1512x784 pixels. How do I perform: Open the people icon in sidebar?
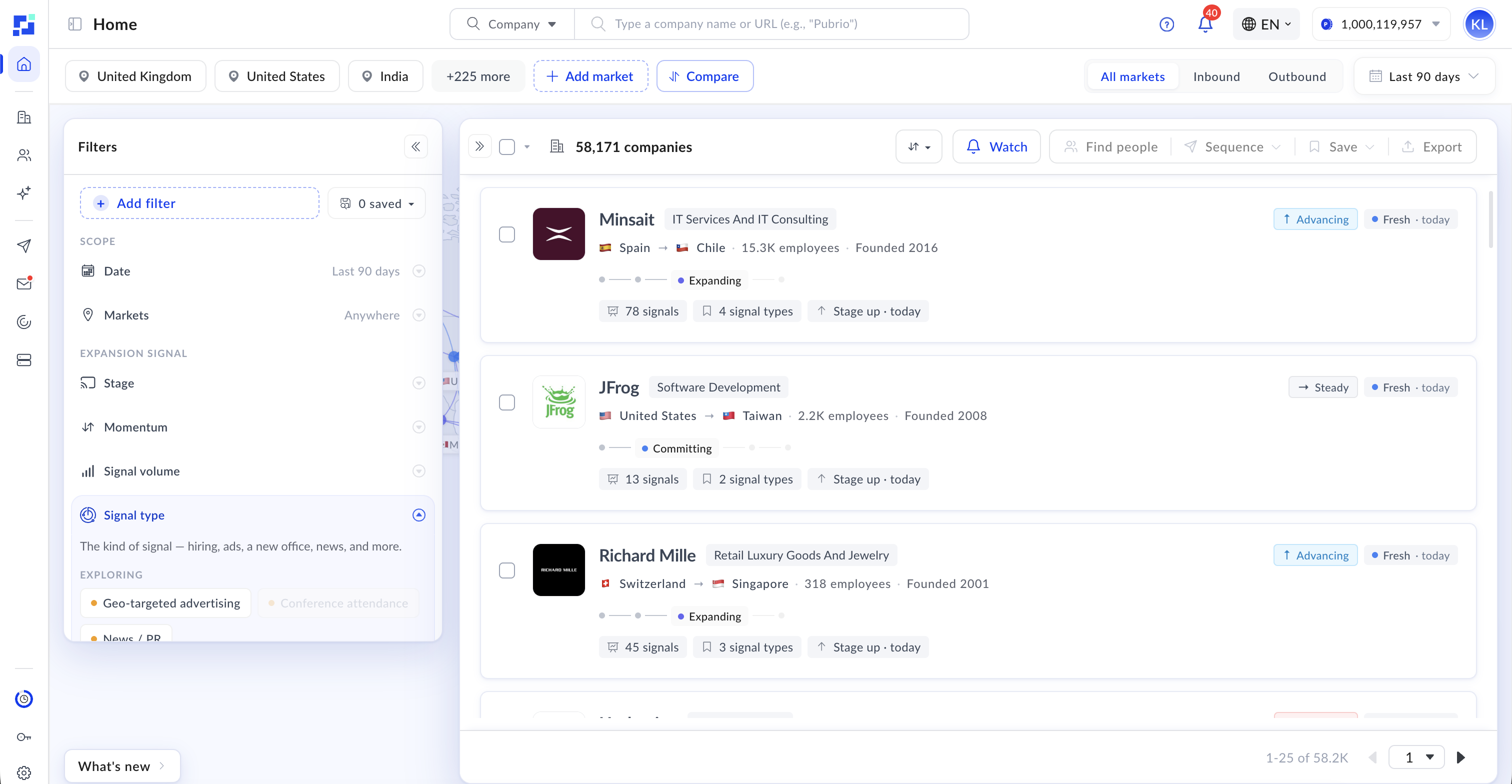[x=24, y=155]
